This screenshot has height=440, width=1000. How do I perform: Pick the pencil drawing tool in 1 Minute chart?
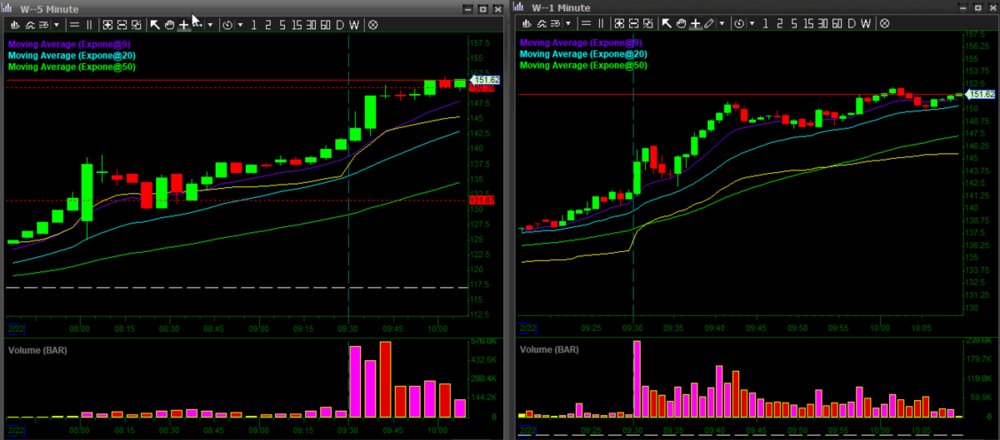pyautogui.click(x=708, y=24)
